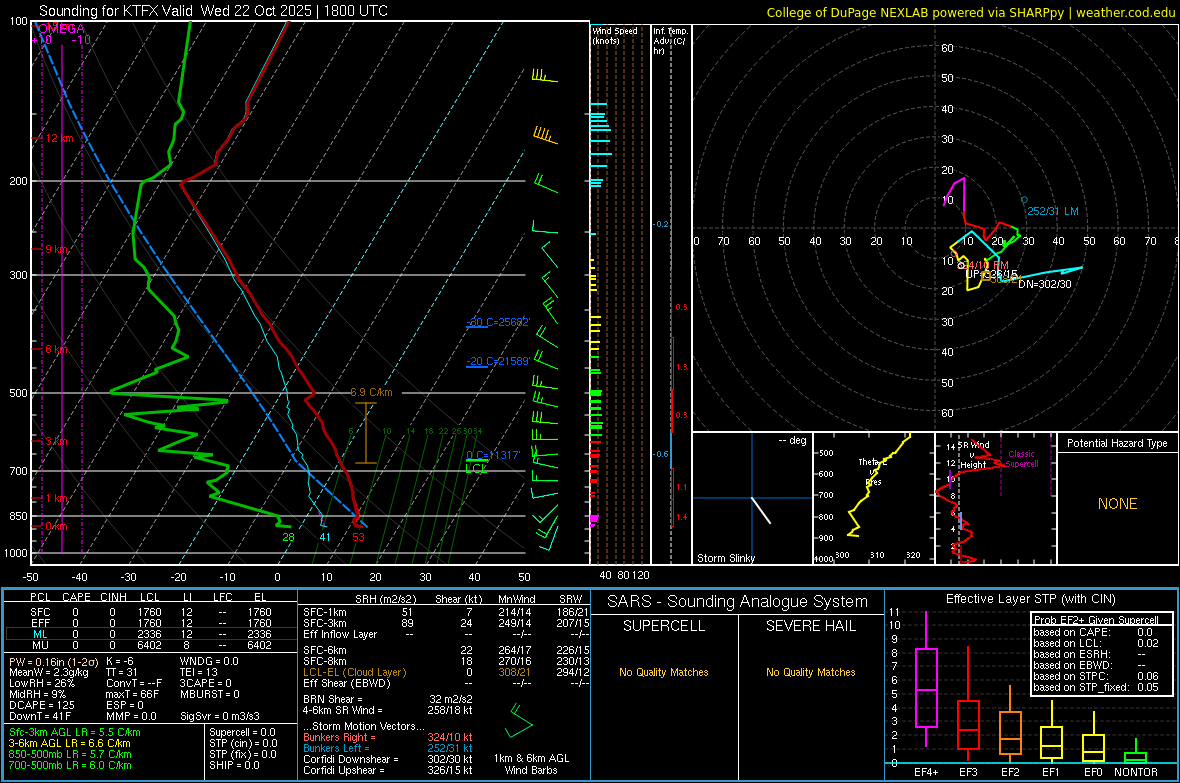Click the SFC-6km shear row
This screenshot has width=1180, height=783.
[x=446, y=650]
